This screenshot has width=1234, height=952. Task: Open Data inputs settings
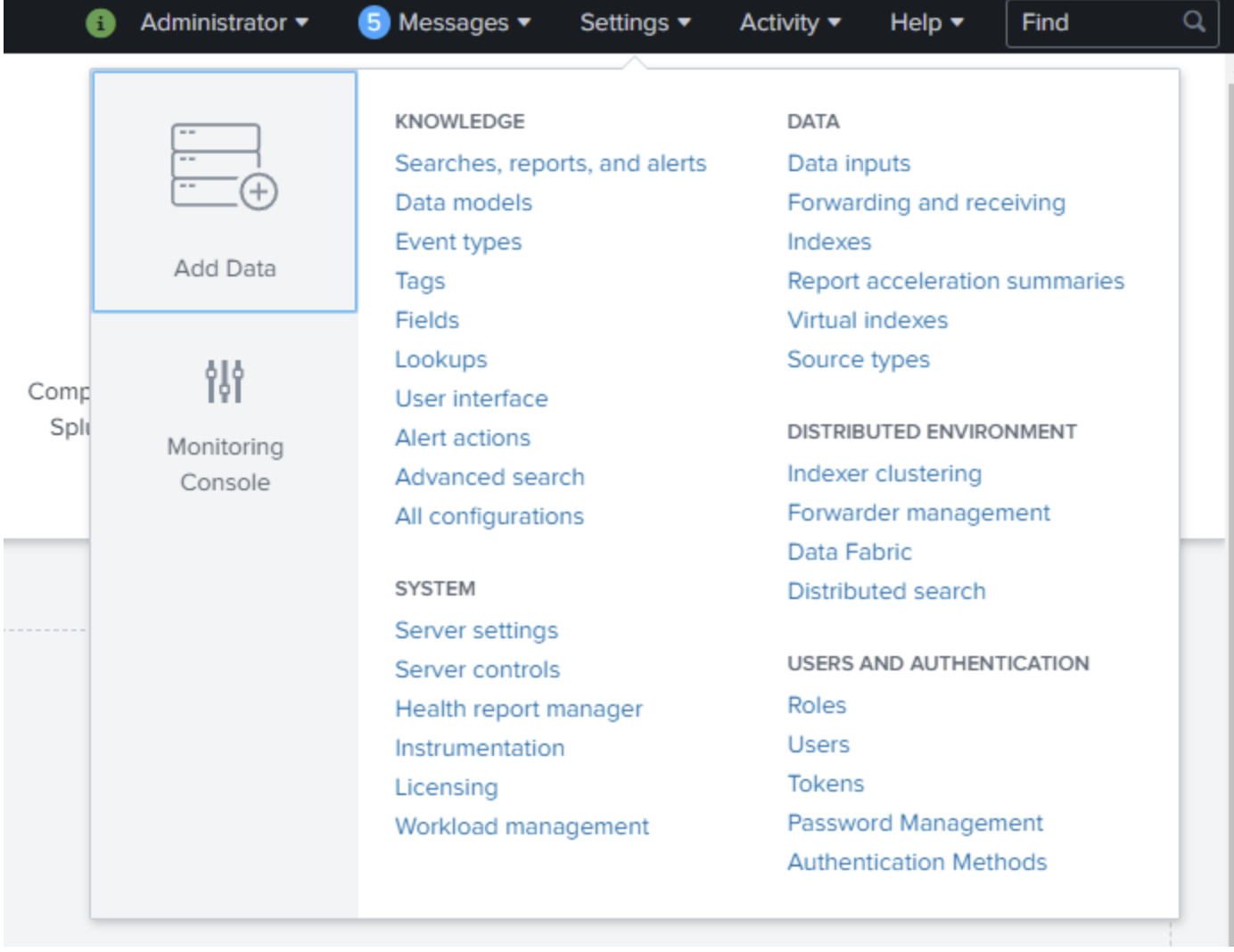click(848, 163)
